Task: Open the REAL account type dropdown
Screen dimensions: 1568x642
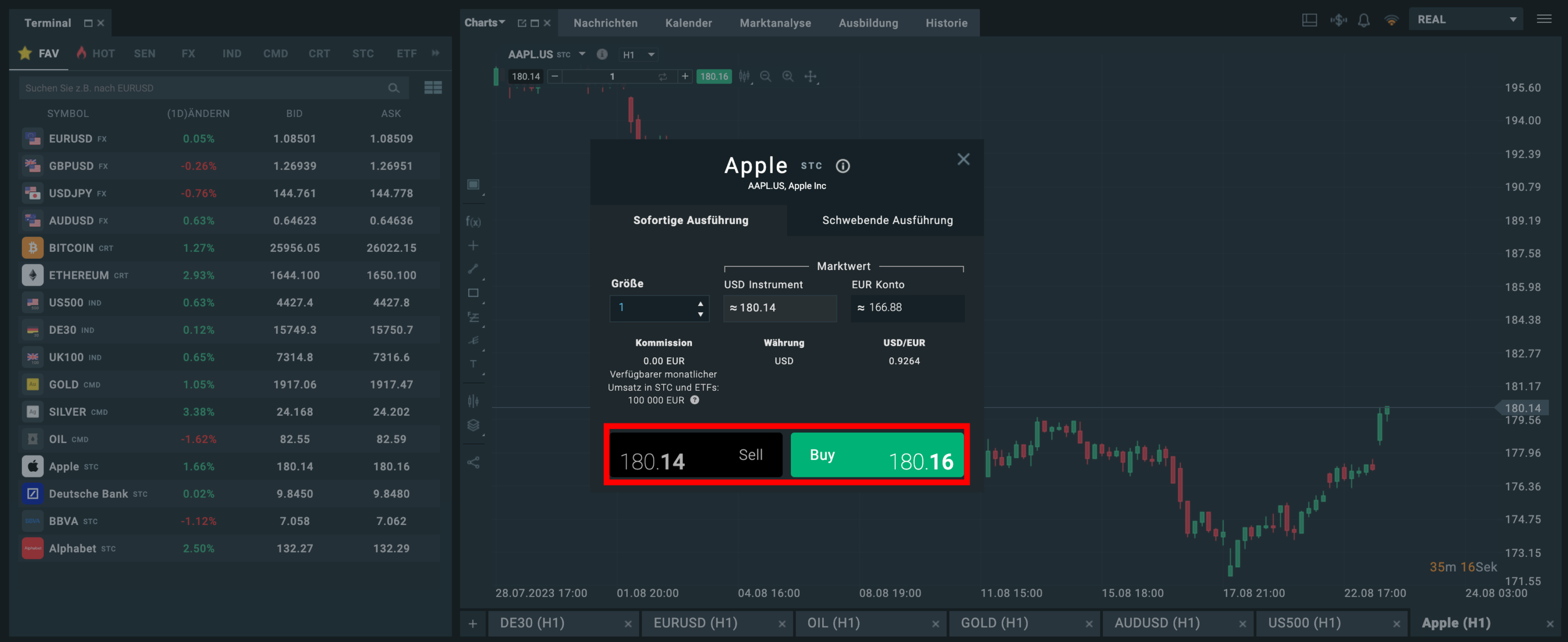Action: [1465, 19]
